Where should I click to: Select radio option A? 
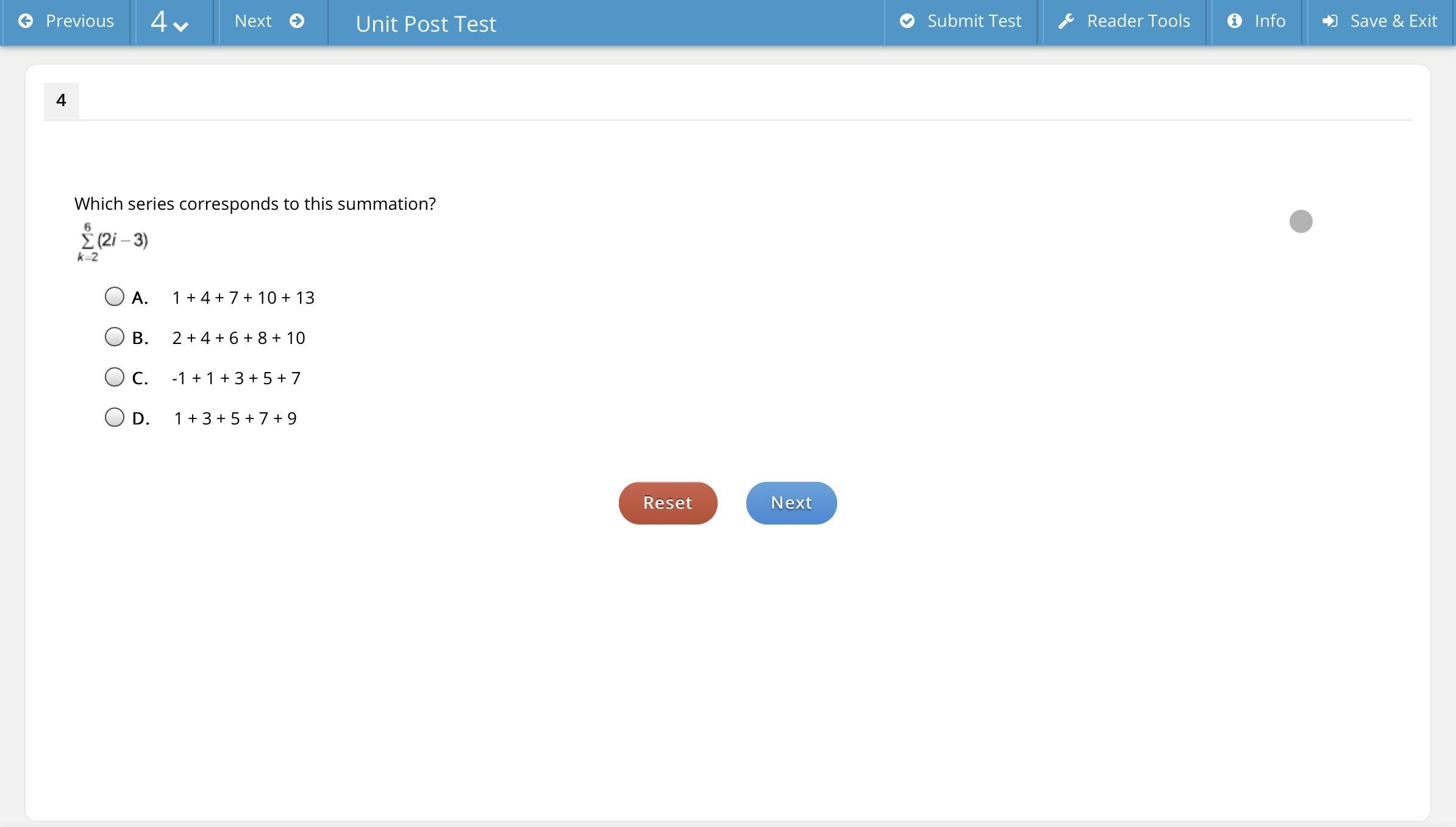click(115, 297)
